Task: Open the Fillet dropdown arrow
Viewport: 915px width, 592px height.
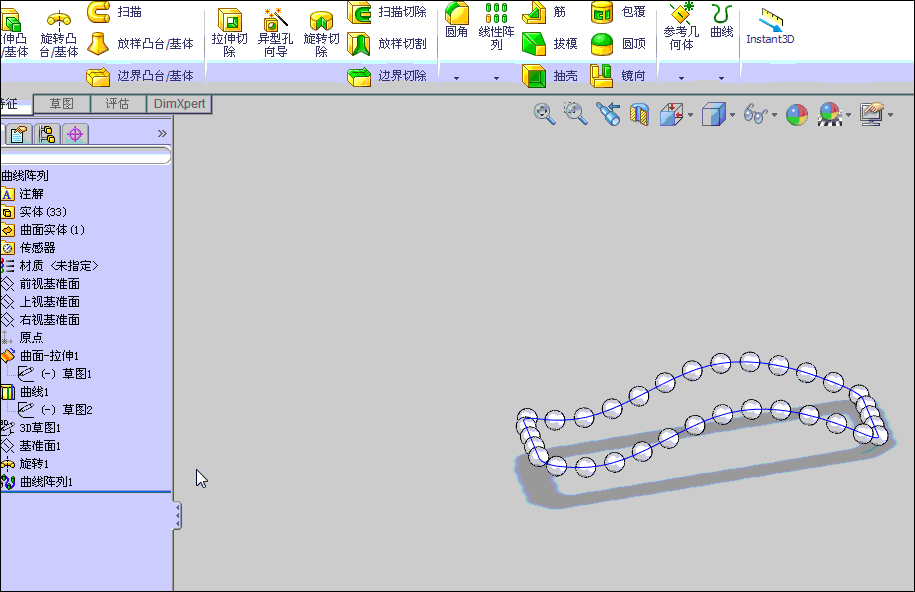Action: [x=456, y=78]
